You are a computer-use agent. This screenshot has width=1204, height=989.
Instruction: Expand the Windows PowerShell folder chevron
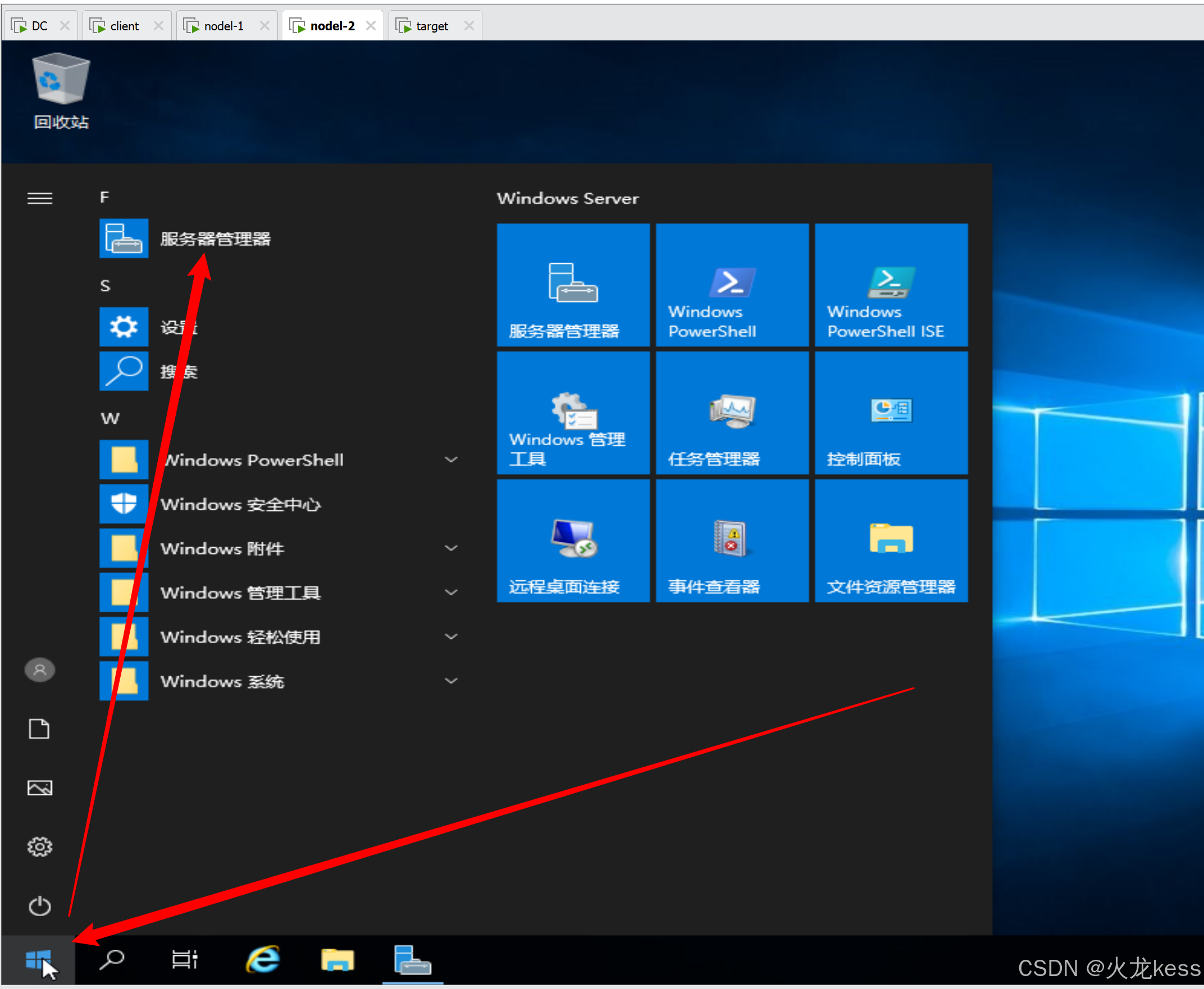451,460
